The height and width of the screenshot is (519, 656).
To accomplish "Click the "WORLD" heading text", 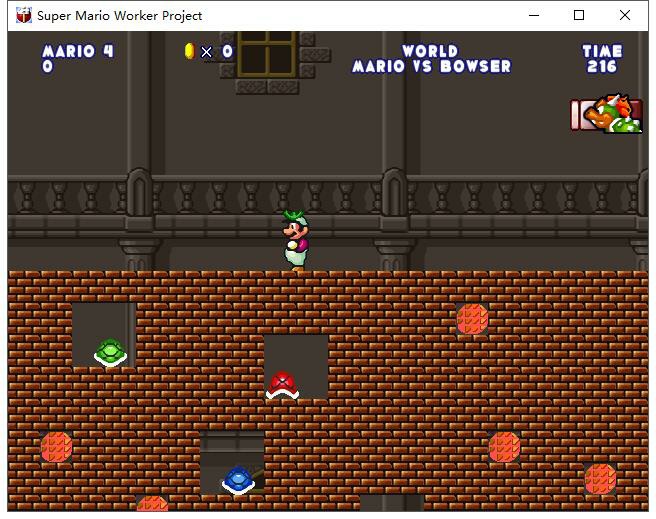I will click(x=430, y=51).
